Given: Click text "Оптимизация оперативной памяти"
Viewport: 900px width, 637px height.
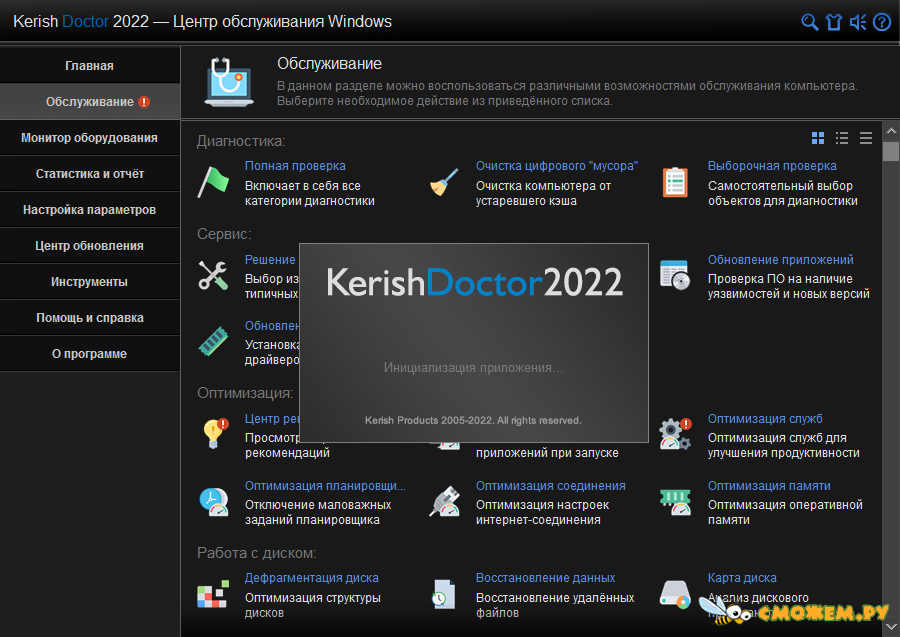Looking at the screenshot, I should (785, 512).
